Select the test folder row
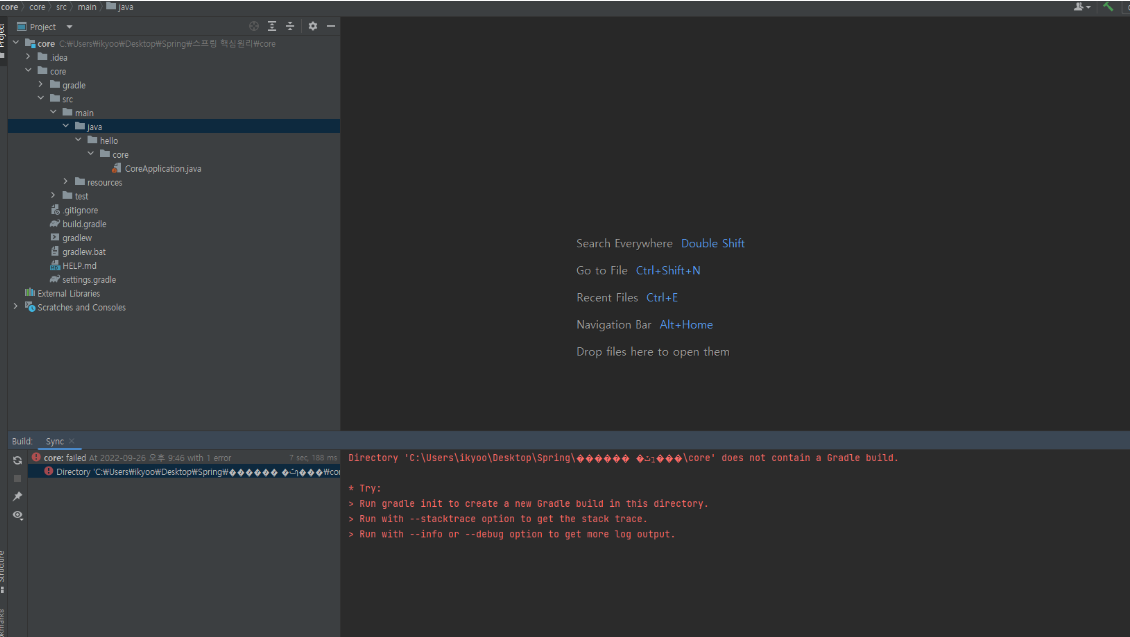Image resolution: width=1130 pixels, height=637 pixels. (174, 196)
